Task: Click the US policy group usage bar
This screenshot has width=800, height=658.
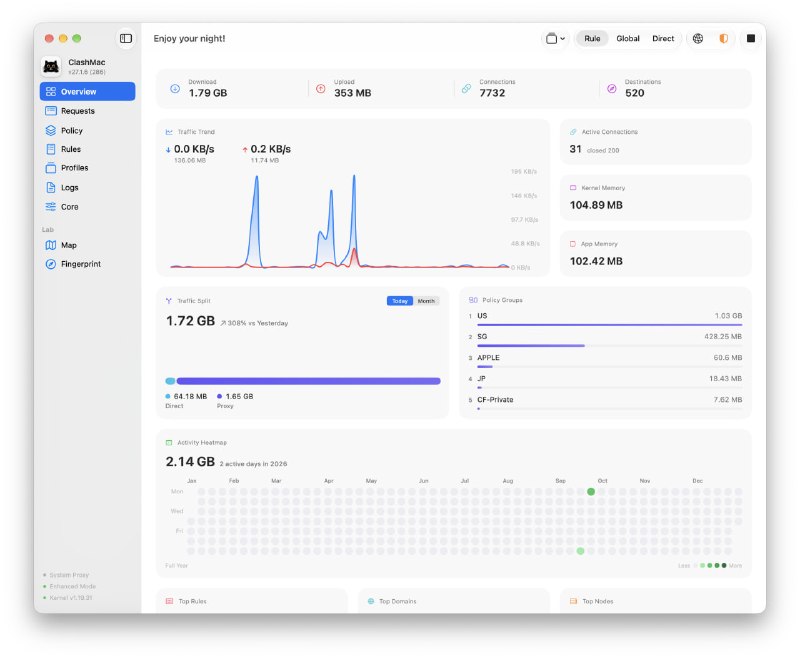Action: click(x=609, y=325)
